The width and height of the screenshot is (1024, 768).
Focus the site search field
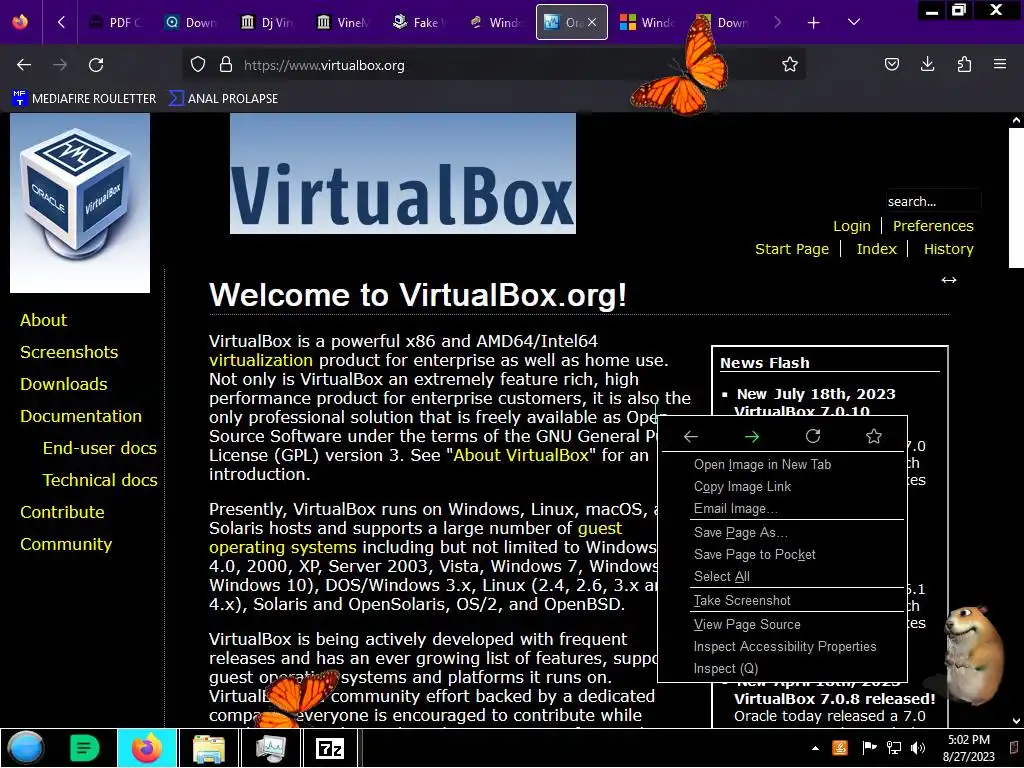coord(933,201)
